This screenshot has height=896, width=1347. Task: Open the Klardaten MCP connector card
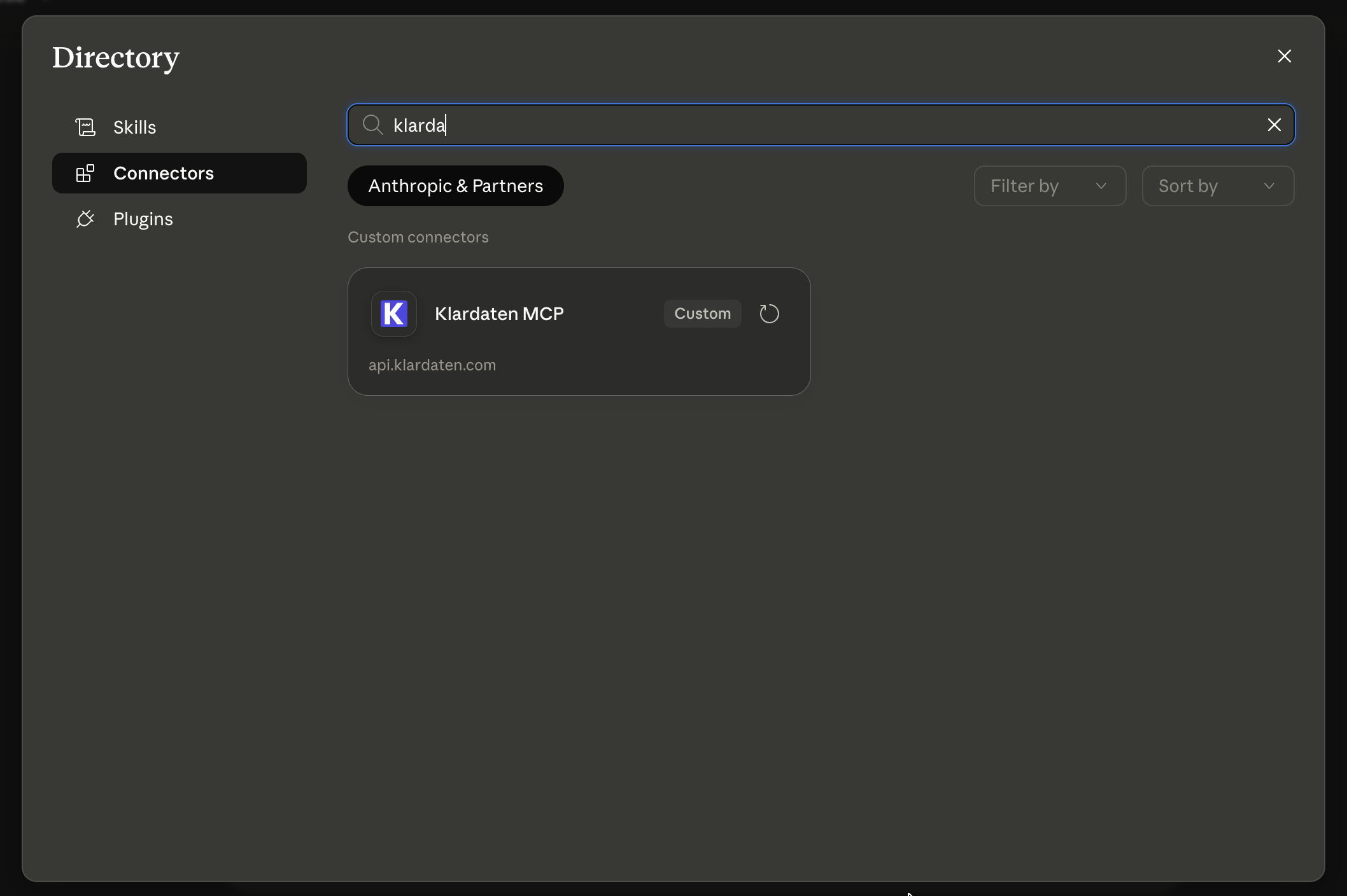(x=579, y=332)
